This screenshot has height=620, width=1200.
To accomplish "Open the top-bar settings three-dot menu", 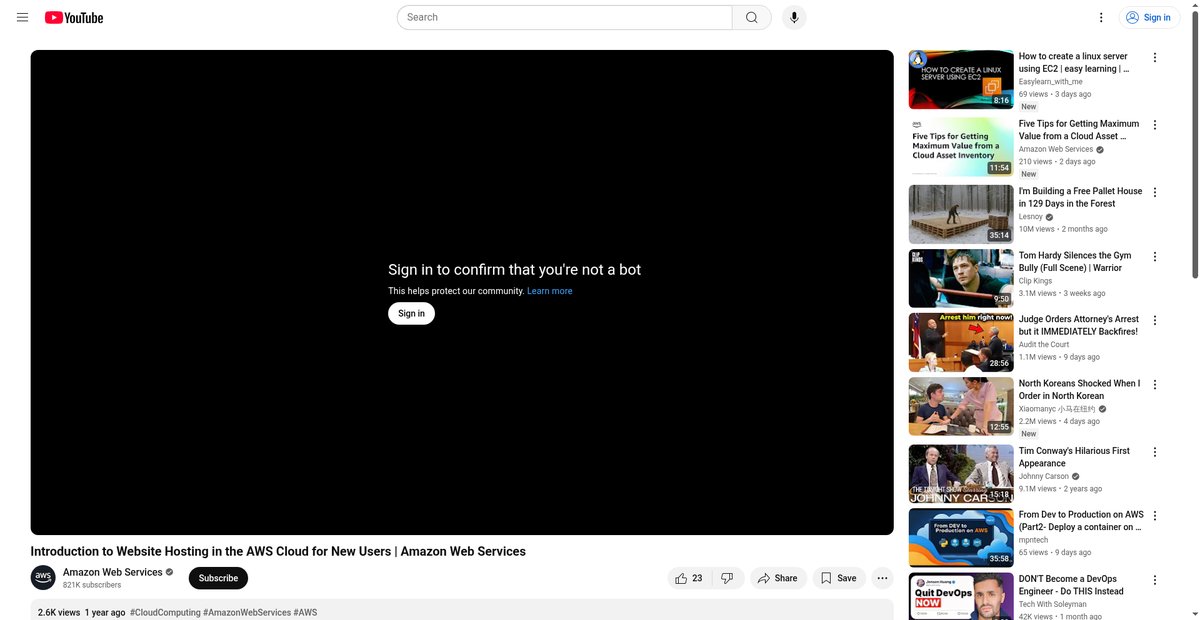I will (x=1101, y=17).
